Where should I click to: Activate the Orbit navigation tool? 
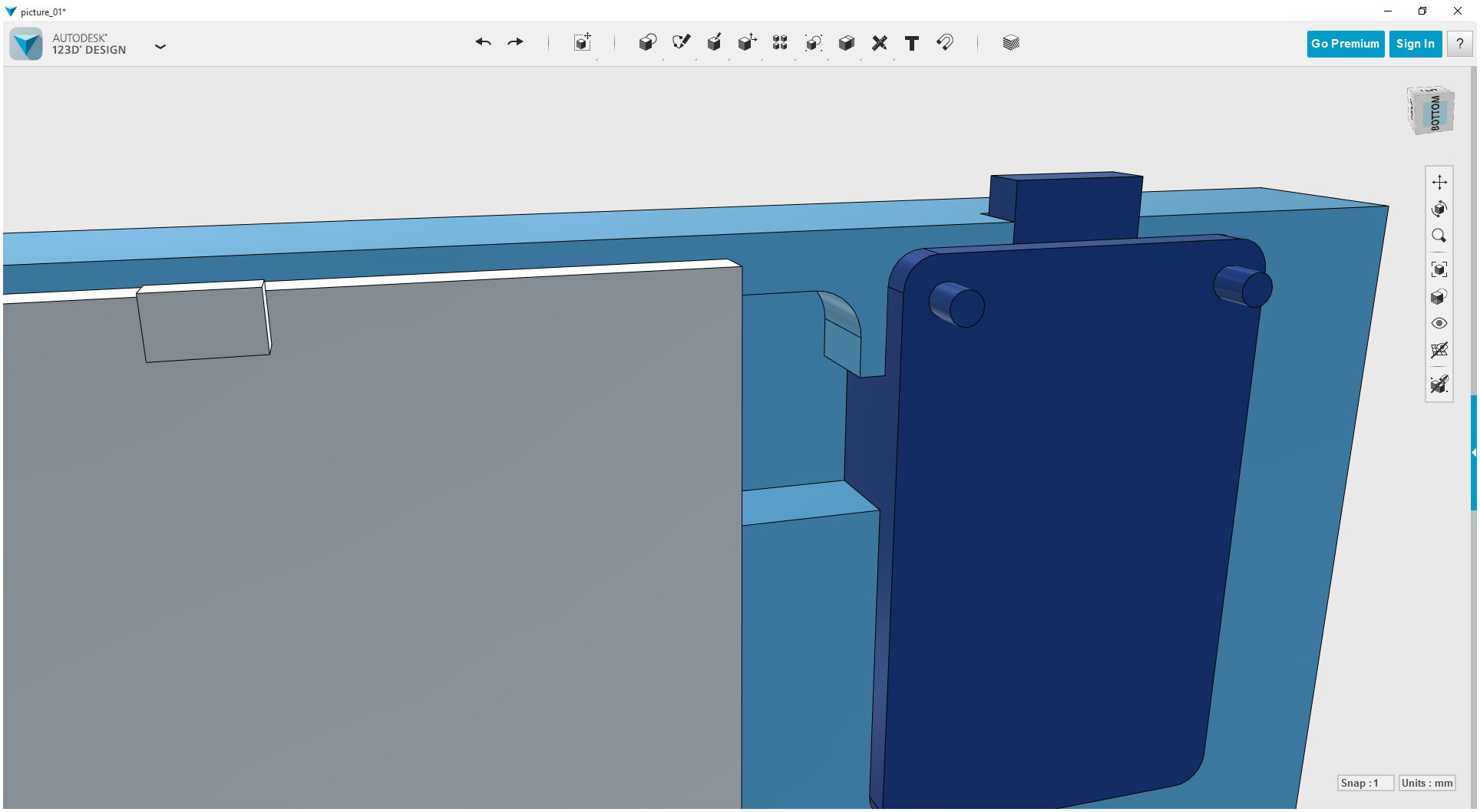(x=1440, y=208)
